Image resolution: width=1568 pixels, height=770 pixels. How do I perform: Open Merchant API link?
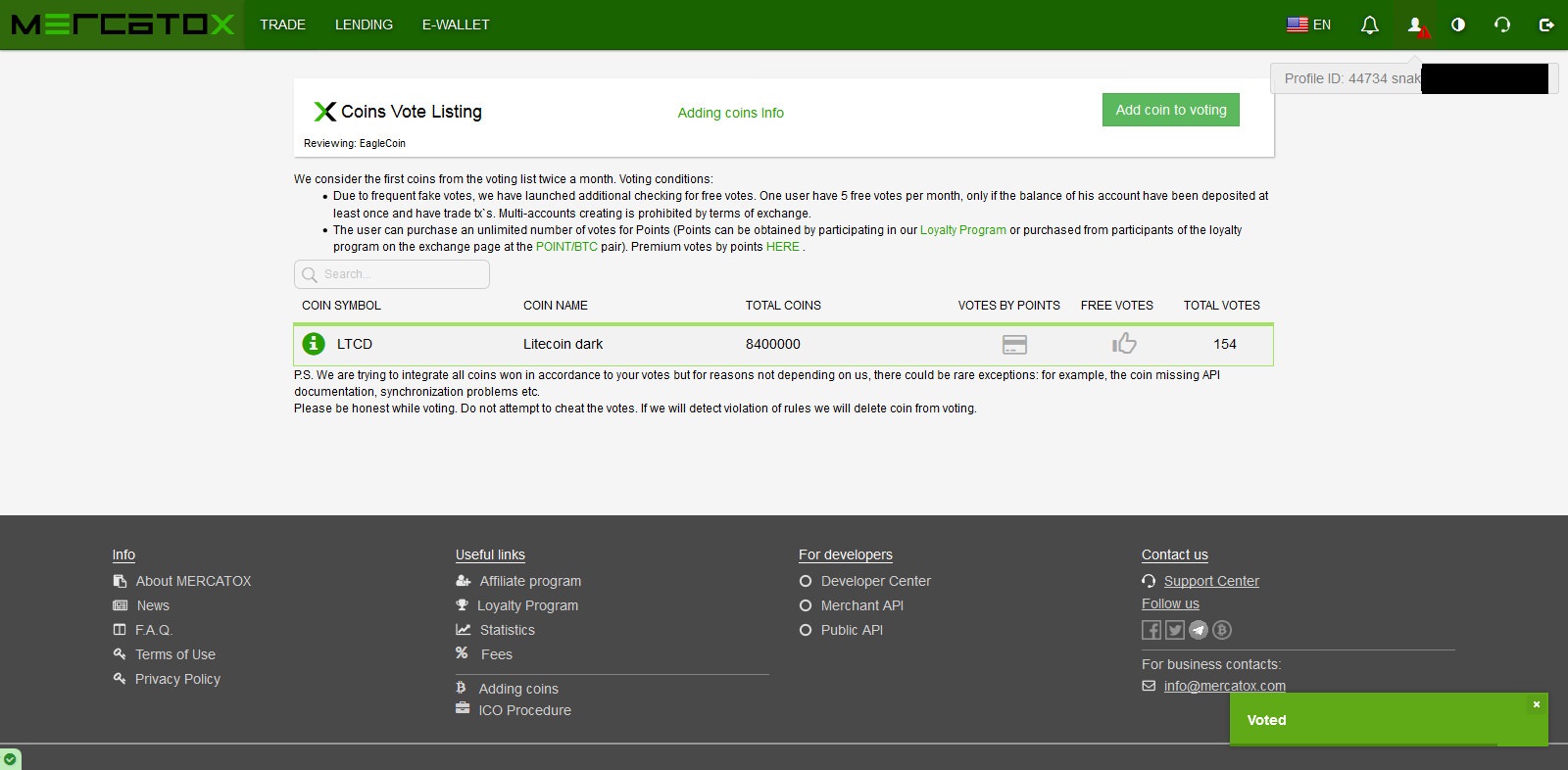[862, 605]
